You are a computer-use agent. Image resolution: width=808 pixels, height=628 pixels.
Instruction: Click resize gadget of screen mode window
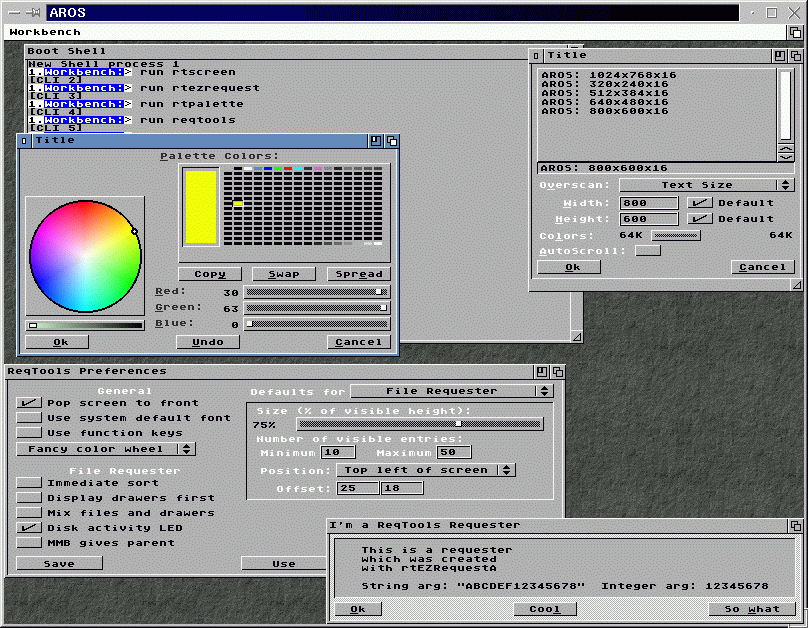click(797, 284)
